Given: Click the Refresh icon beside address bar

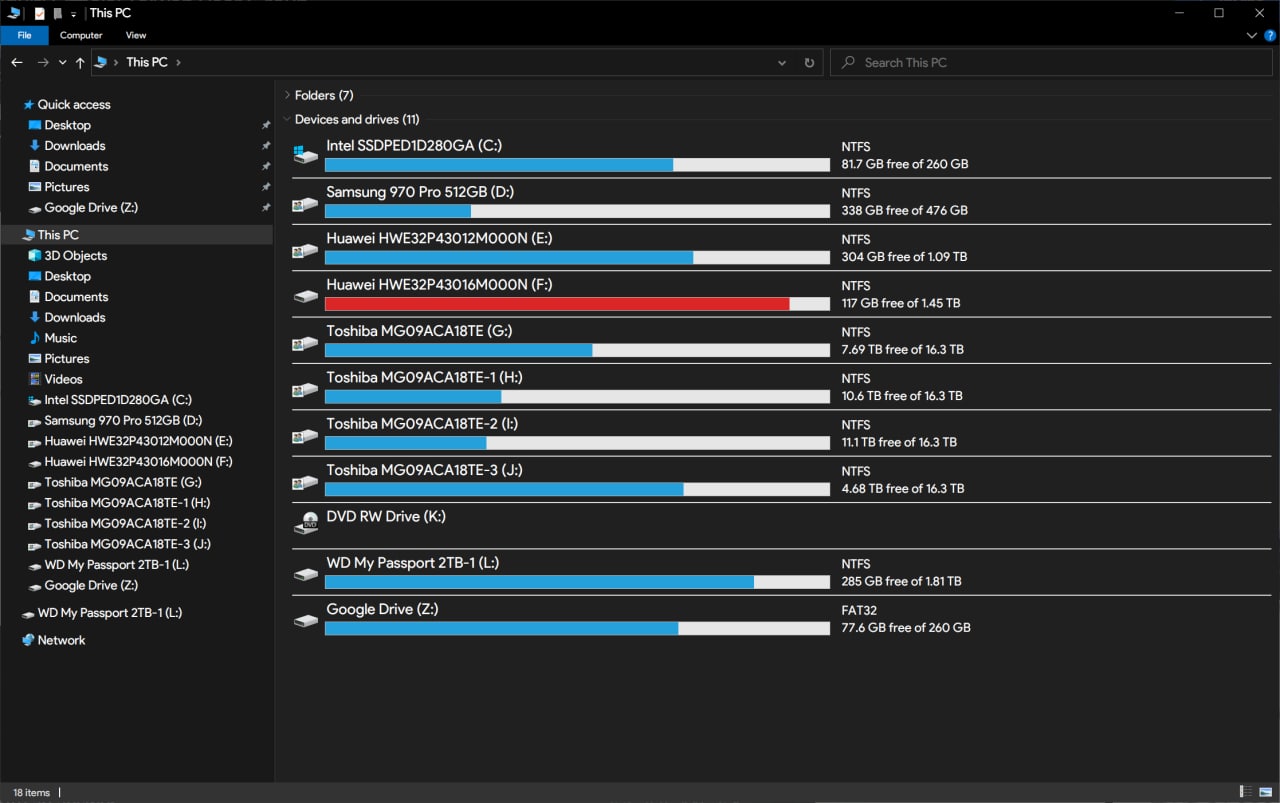Looking at the screenshot, I should coord(809,62).
